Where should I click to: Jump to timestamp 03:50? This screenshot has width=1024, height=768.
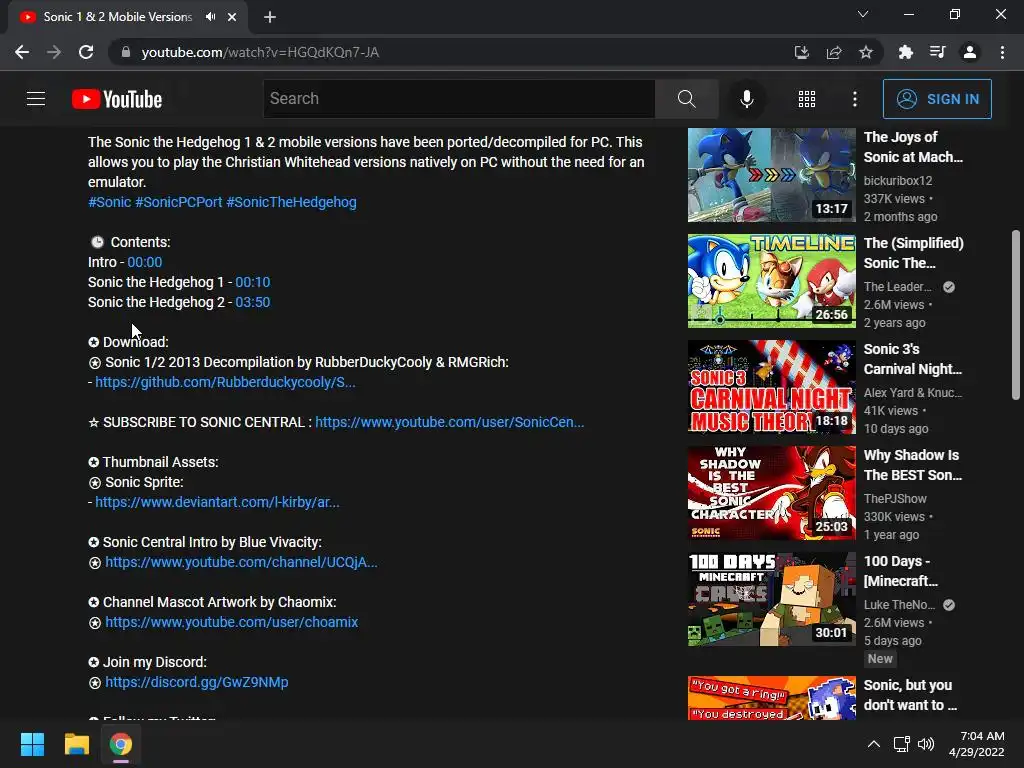[253, 302]
